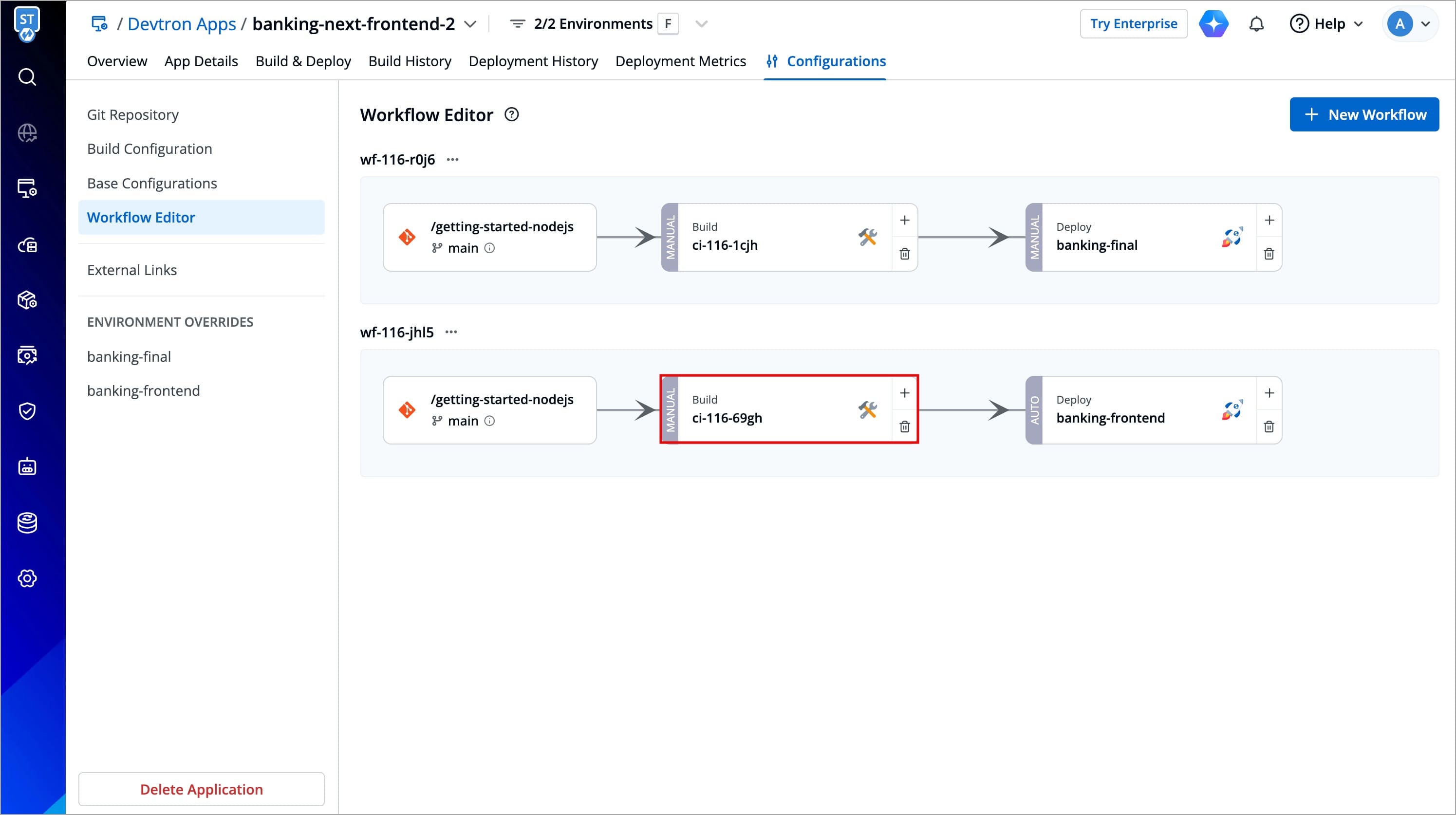1456x815 pixels.
Task: Open the Deployment Metrics tab
Action: coord(681,61)
